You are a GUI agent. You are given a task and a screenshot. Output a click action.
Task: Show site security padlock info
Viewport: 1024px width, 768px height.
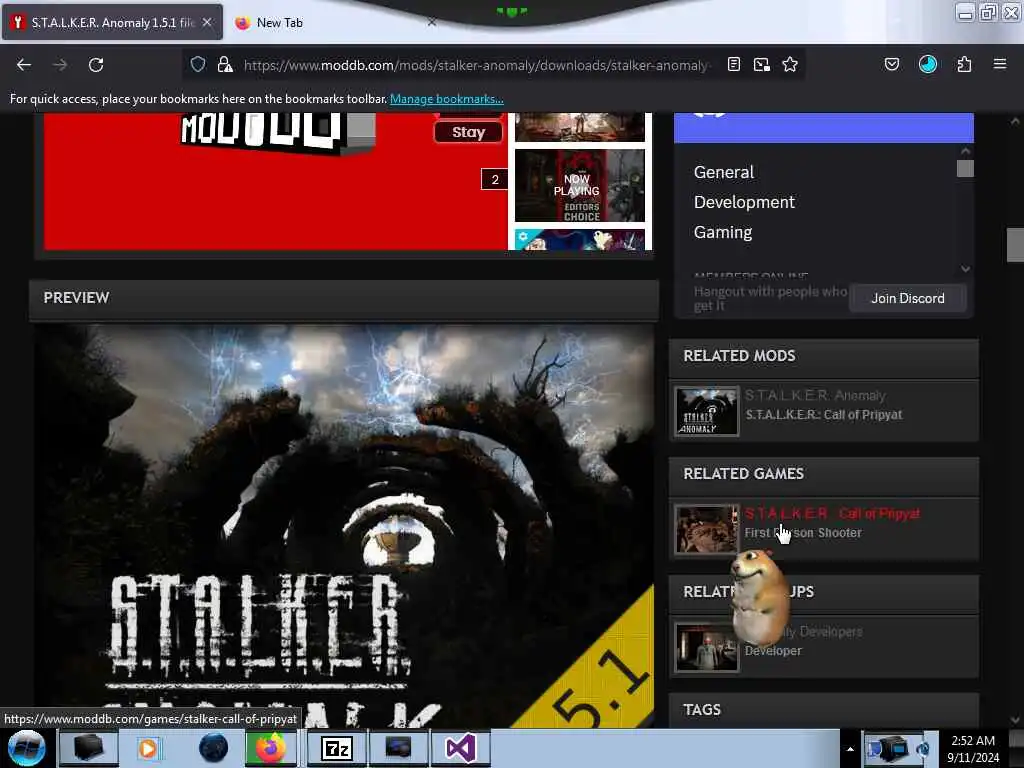click(x=225, y=64)
